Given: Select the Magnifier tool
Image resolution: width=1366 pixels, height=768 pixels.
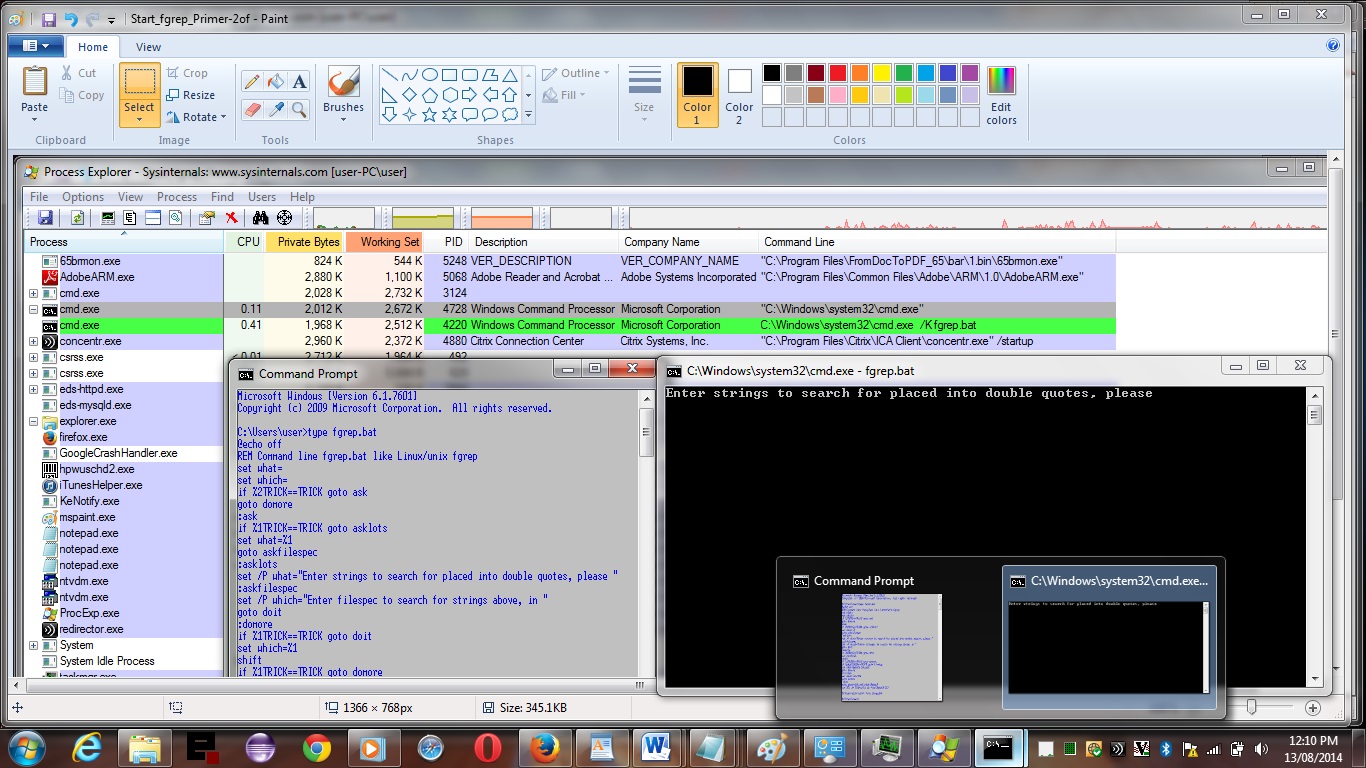Looking at the screenshot, I should point(299,109).
